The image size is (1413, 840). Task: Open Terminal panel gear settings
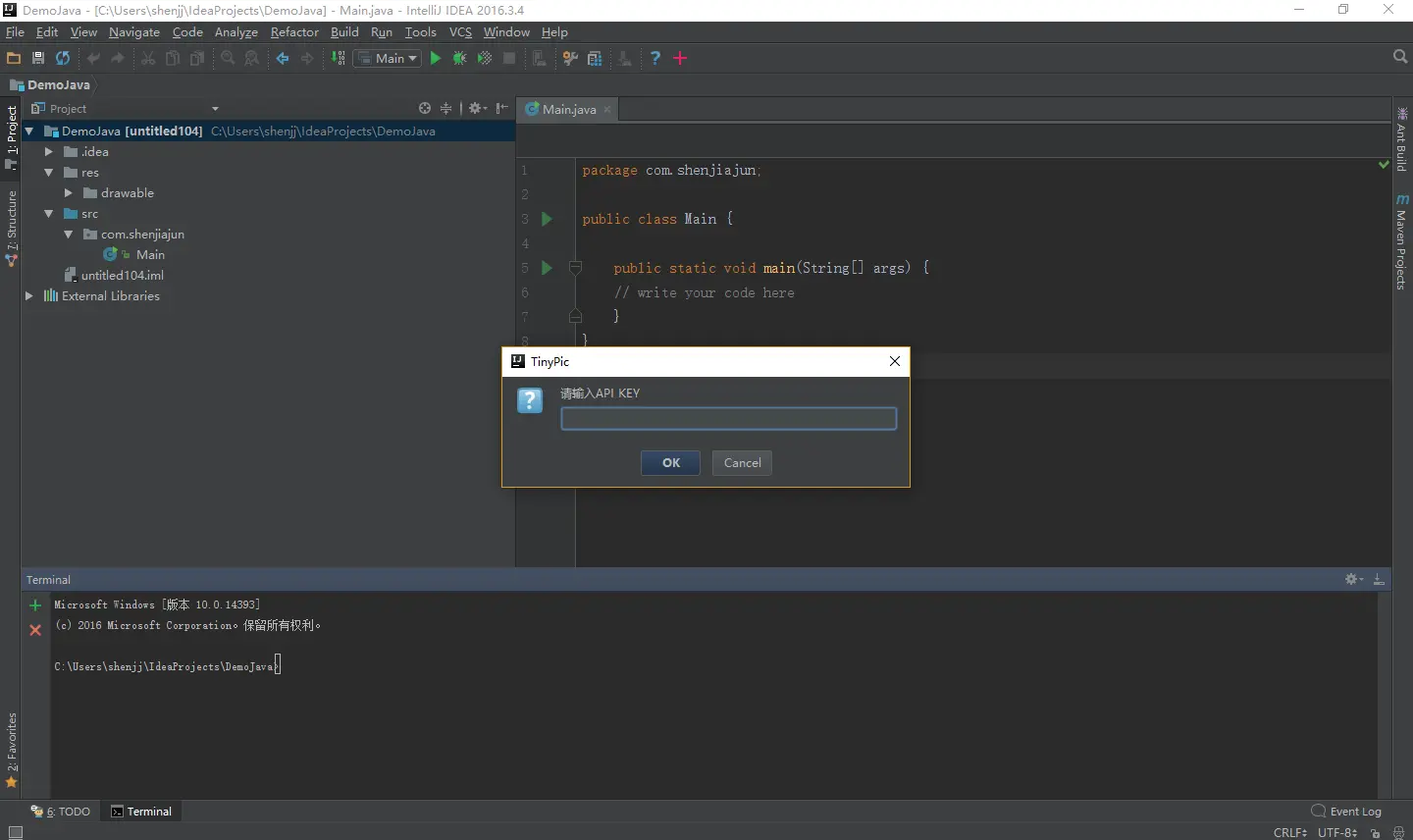pos(1354,579)
